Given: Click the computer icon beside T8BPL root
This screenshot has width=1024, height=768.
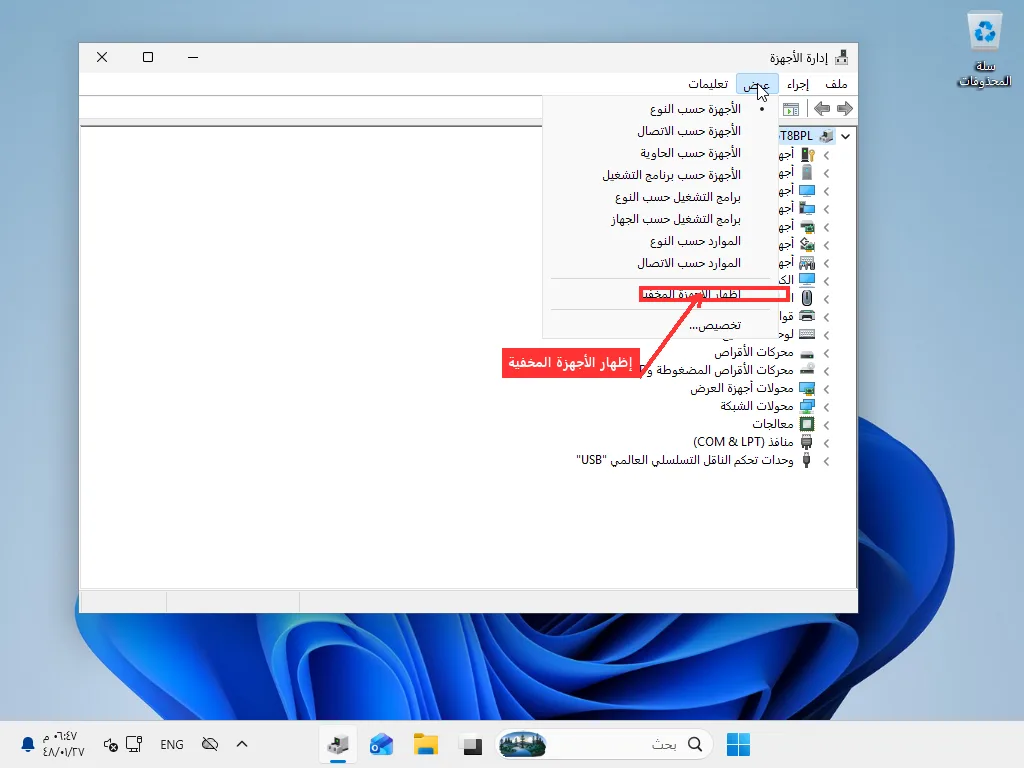Looking at the screenshot, I should (x=826, y=136).
